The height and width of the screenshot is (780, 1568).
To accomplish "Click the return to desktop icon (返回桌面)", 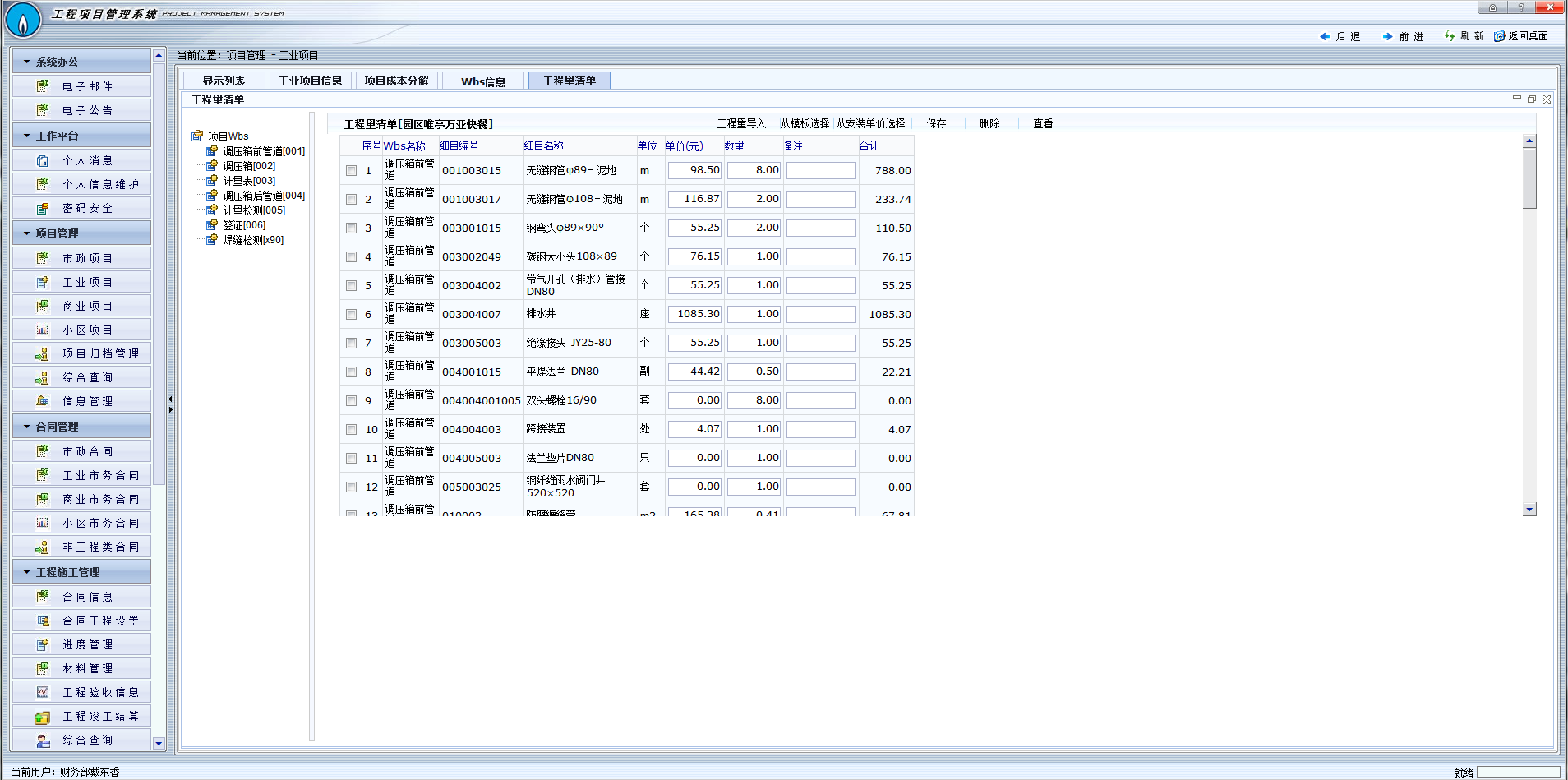I will tap(1500, 36).
